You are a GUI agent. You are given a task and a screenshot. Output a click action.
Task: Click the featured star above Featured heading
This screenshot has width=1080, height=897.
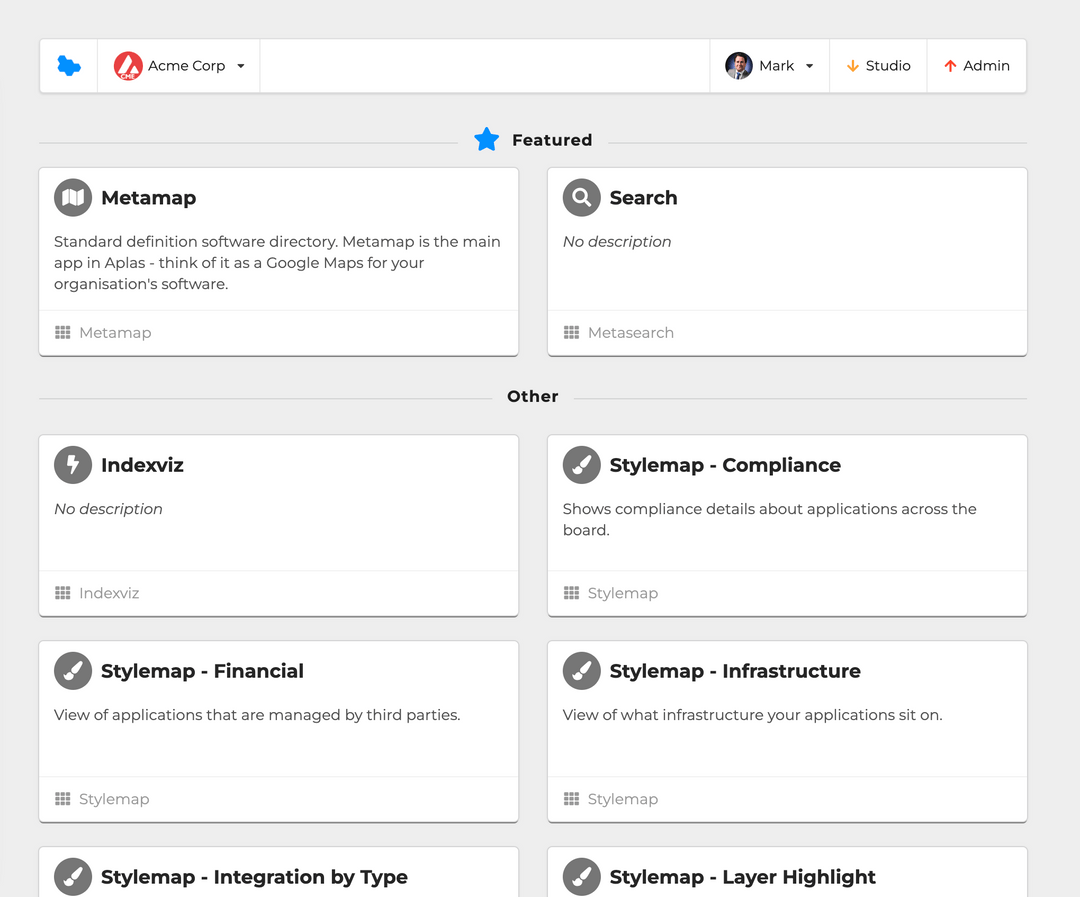(487, 140)
